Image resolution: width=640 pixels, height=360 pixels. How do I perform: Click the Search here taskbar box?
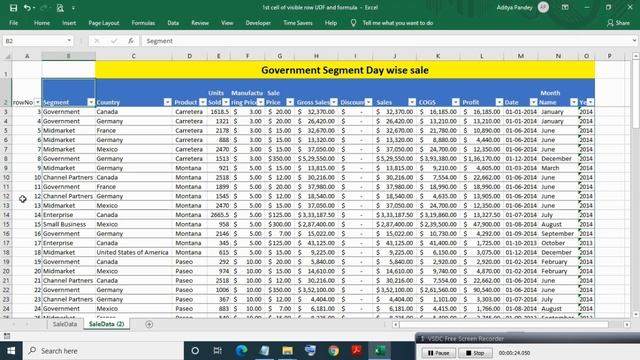coord(103,351)
